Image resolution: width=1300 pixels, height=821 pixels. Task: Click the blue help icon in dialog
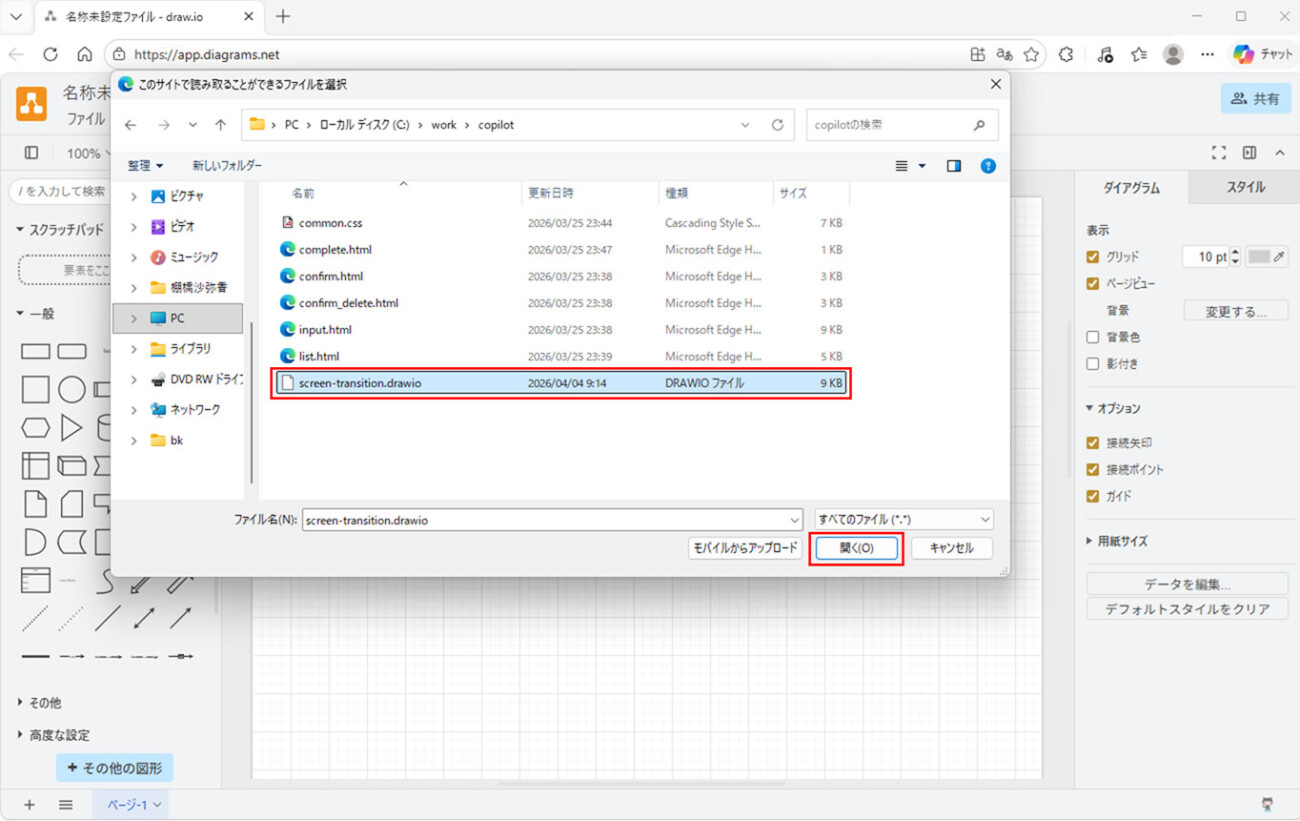coord(988,166)
